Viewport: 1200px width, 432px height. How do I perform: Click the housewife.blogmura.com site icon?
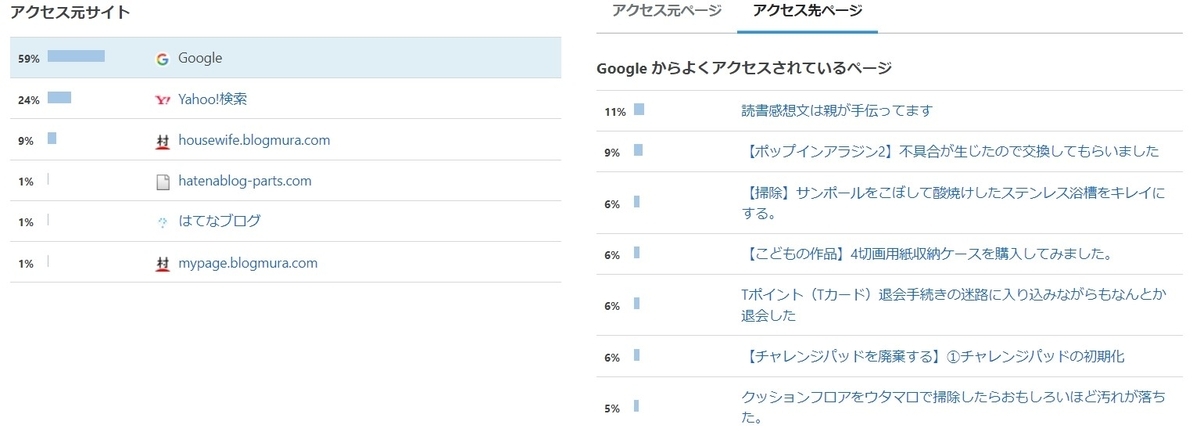163,141
